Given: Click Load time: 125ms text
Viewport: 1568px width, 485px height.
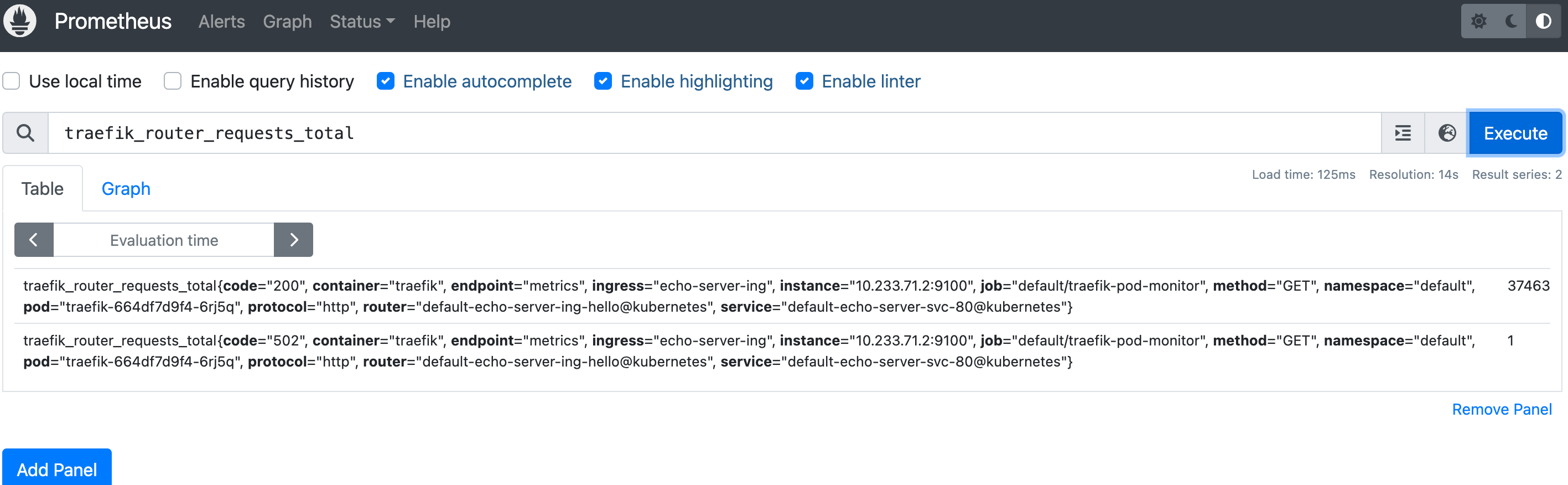Looking at the screenshot, I should tap(1303, 175).
